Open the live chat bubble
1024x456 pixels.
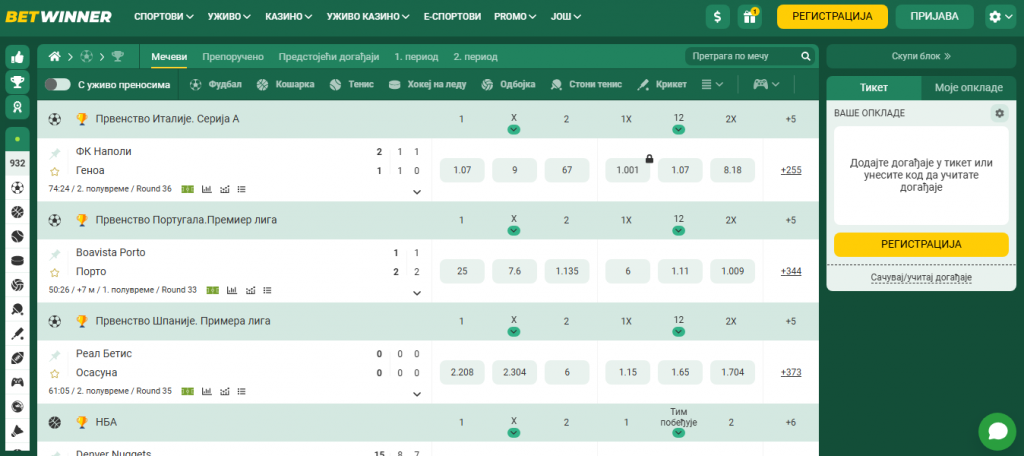pos(997,431)
